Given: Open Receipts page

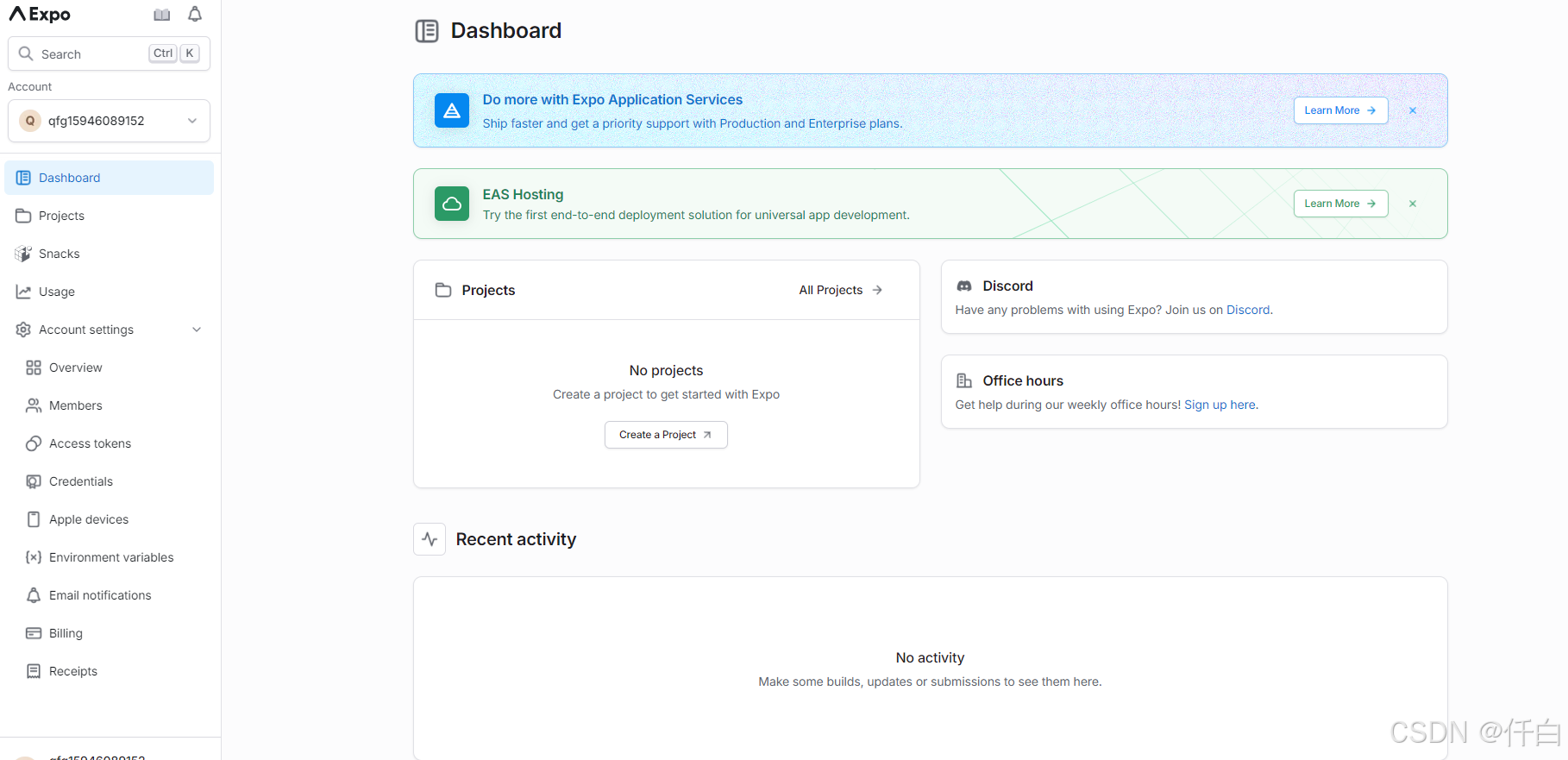Looking at the screenshot, I should 109,671.
